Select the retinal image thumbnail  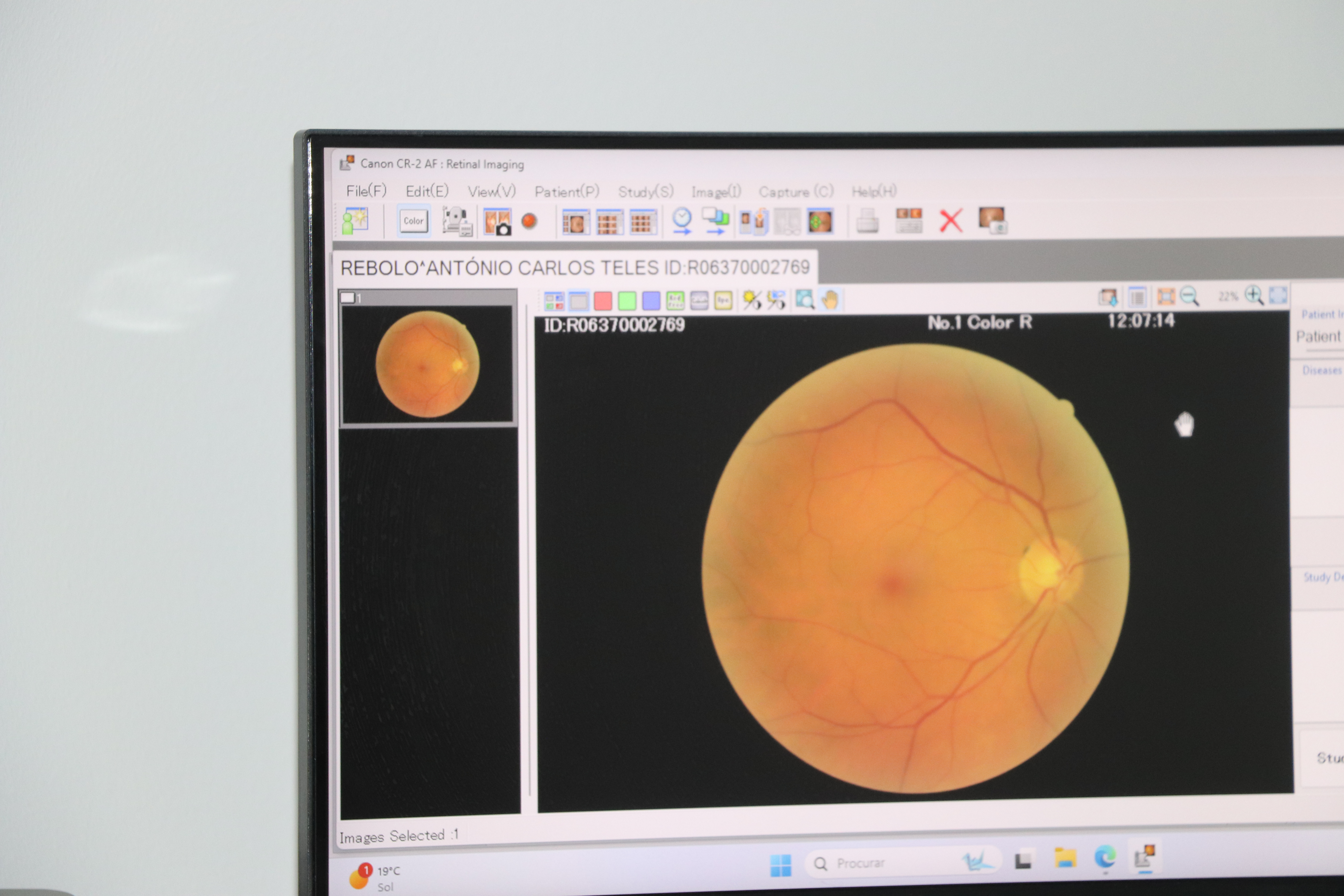(x=427, y=364)
